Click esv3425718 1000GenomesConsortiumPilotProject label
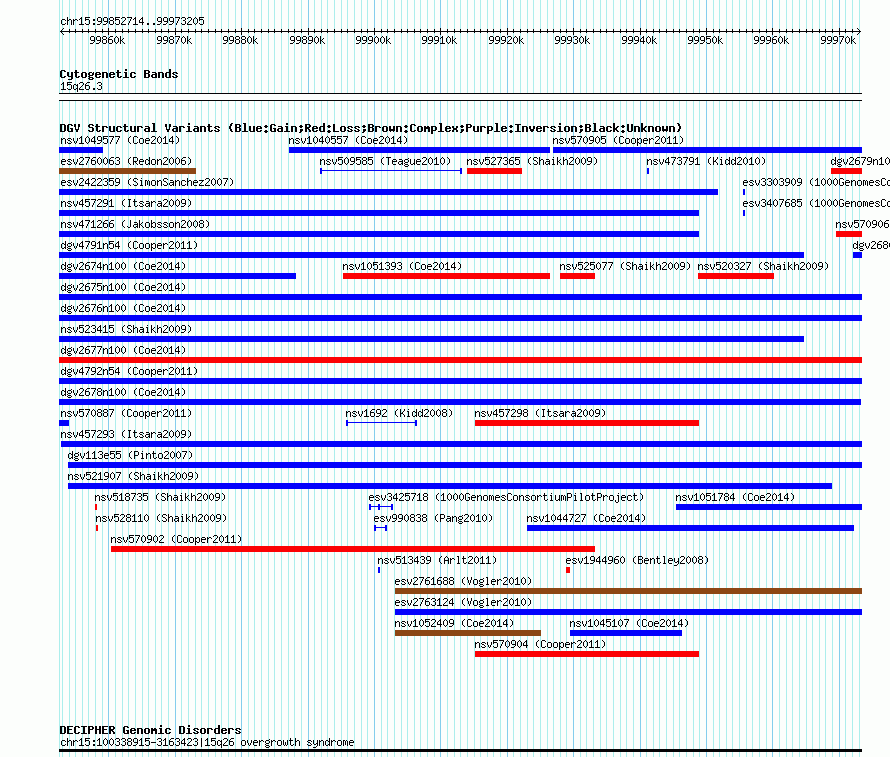The height and width of the screenshot is (757, 890). [506, 497]
